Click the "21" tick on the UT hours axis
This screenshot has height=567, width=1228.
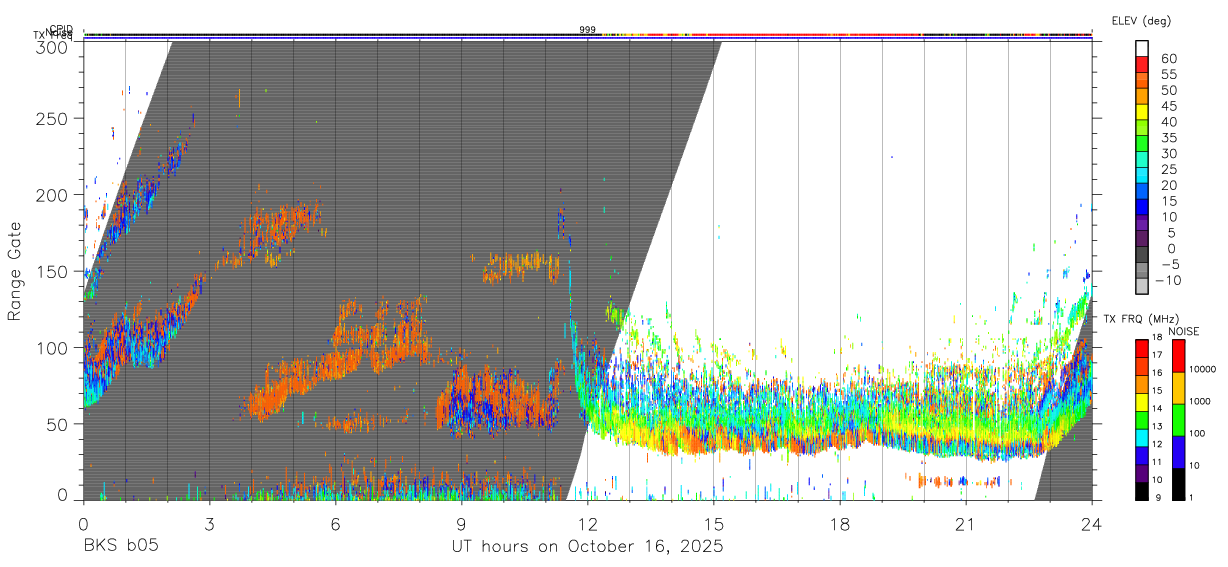(x=965, y=524)
